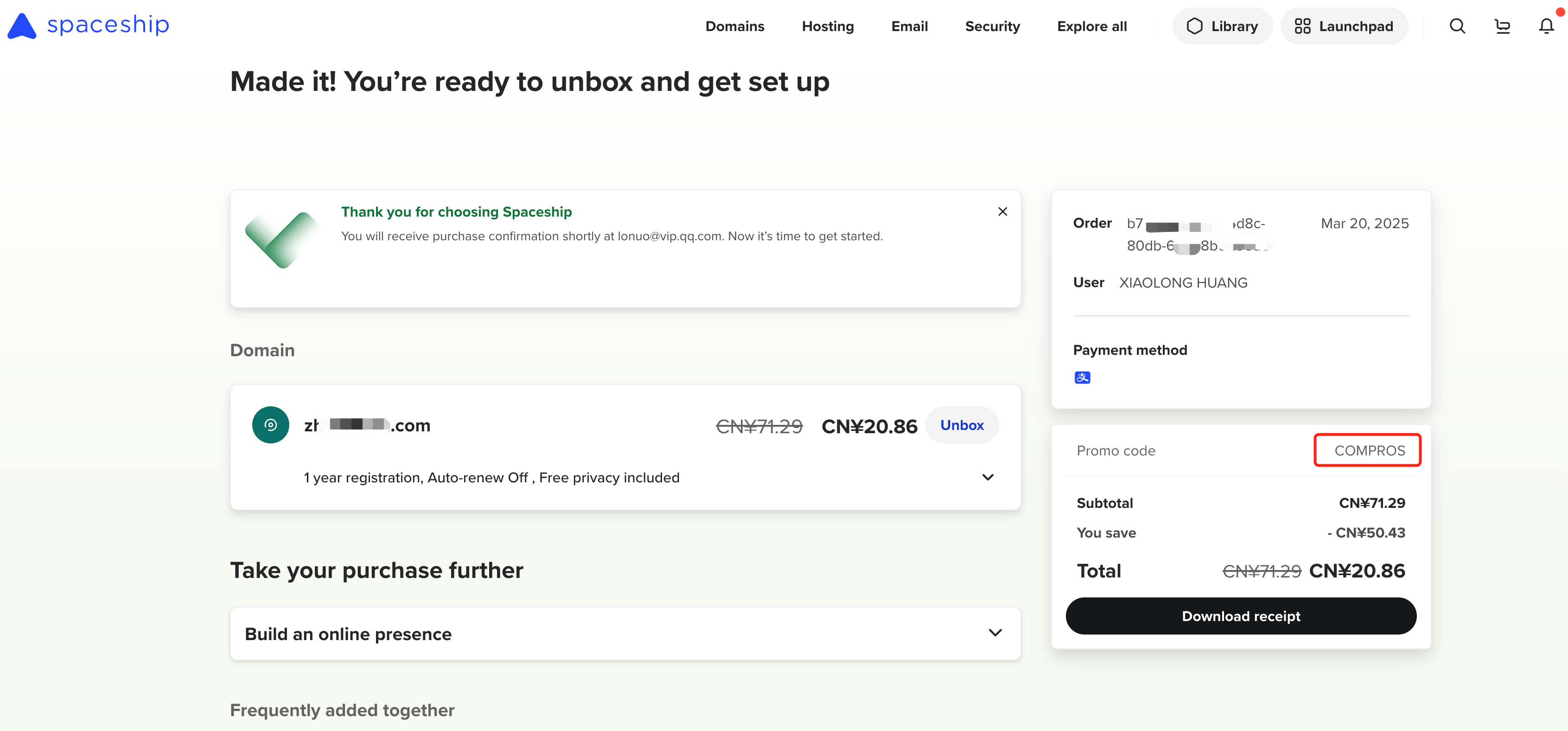Open the Email menu
The image size is (1568, 731).
point(909,26)
